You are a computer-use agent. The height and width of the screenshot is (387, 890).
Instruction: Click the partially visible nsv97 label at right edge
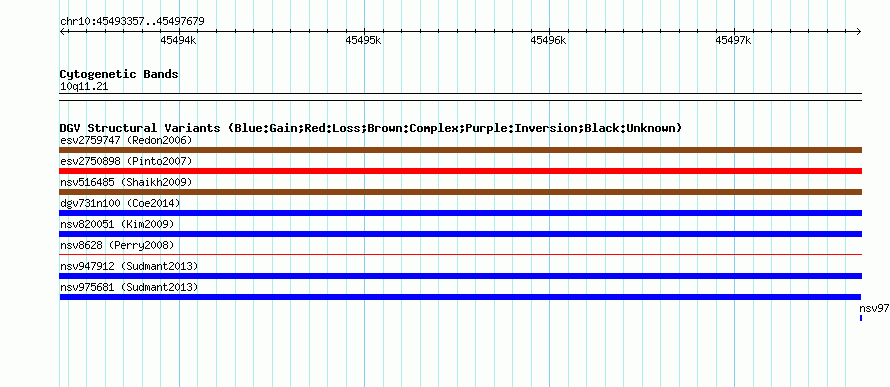(874, 308)
